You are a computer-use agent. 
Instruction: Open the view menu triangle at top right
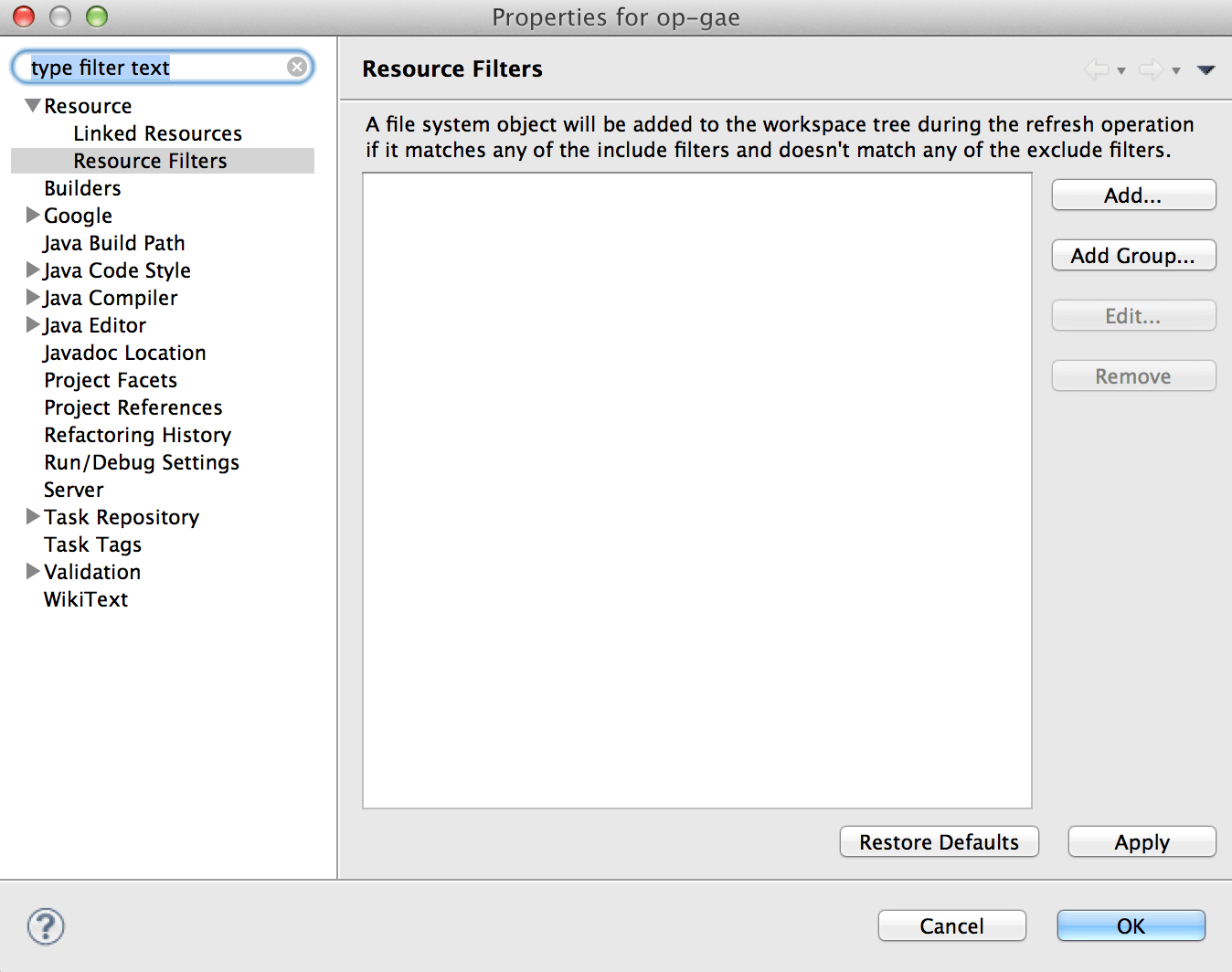pos(1206,69)
